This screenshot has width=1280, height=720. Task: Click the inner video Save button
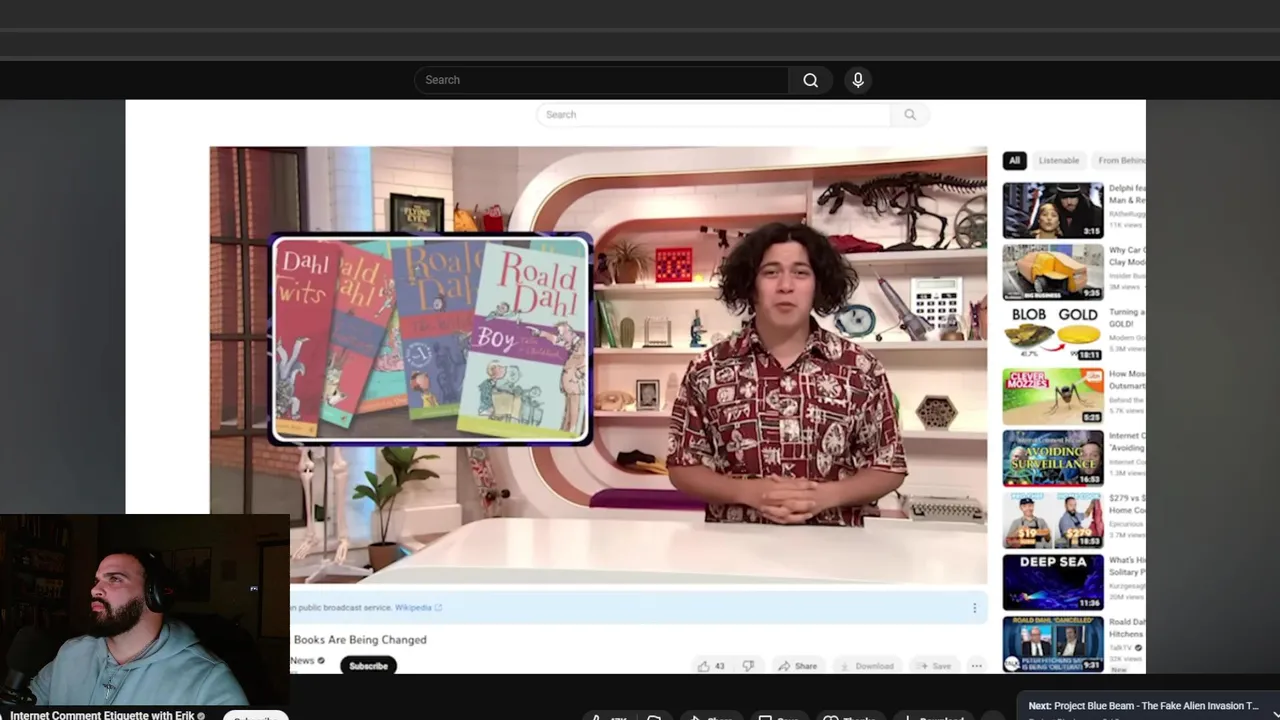(x=935, y=666)
